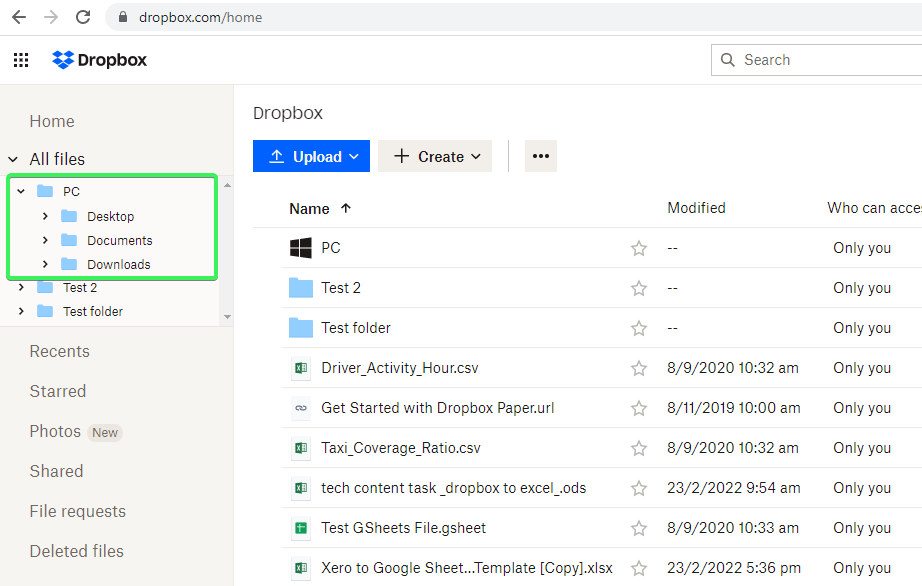This screenshot has height=586, width=922.
Task: Click the browser forward arrow
Action: pos(51,17)
